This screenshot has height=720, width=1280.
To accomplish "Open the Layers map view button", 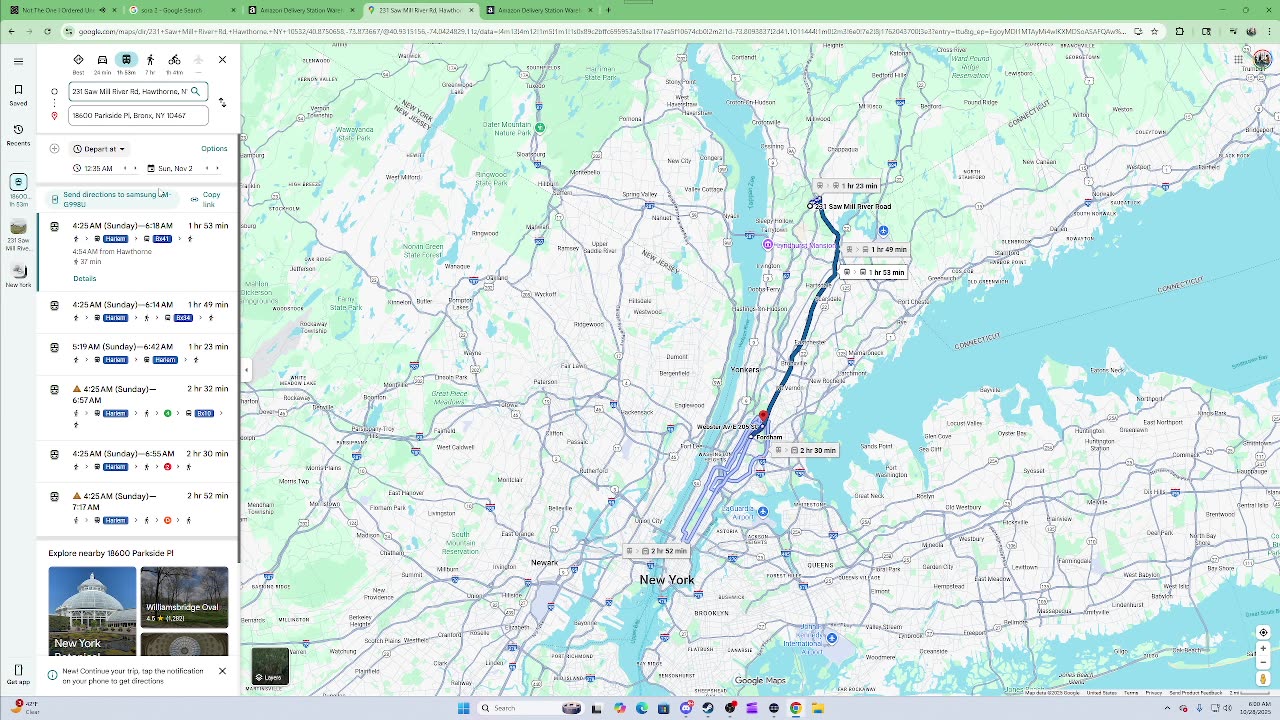I will tap(270, 666).
